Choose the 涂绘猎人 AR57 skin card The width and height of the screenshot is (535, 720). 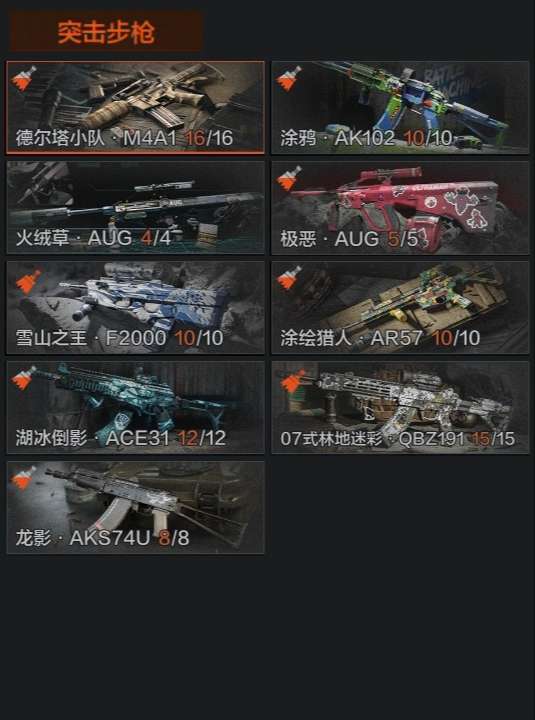[x=400, y=308]
